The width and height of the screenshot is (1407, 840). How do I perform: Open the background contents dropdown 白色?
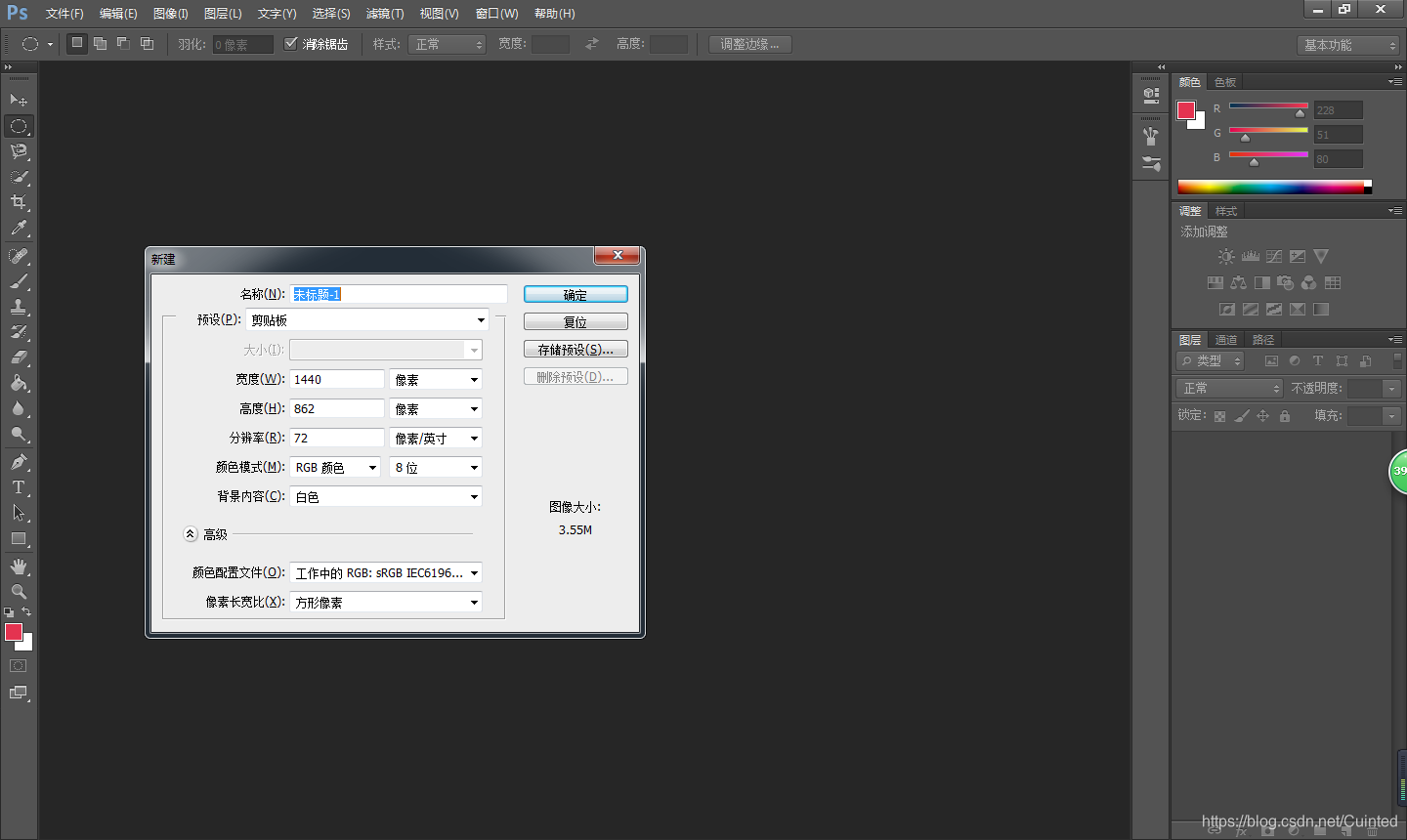[386, 497]
